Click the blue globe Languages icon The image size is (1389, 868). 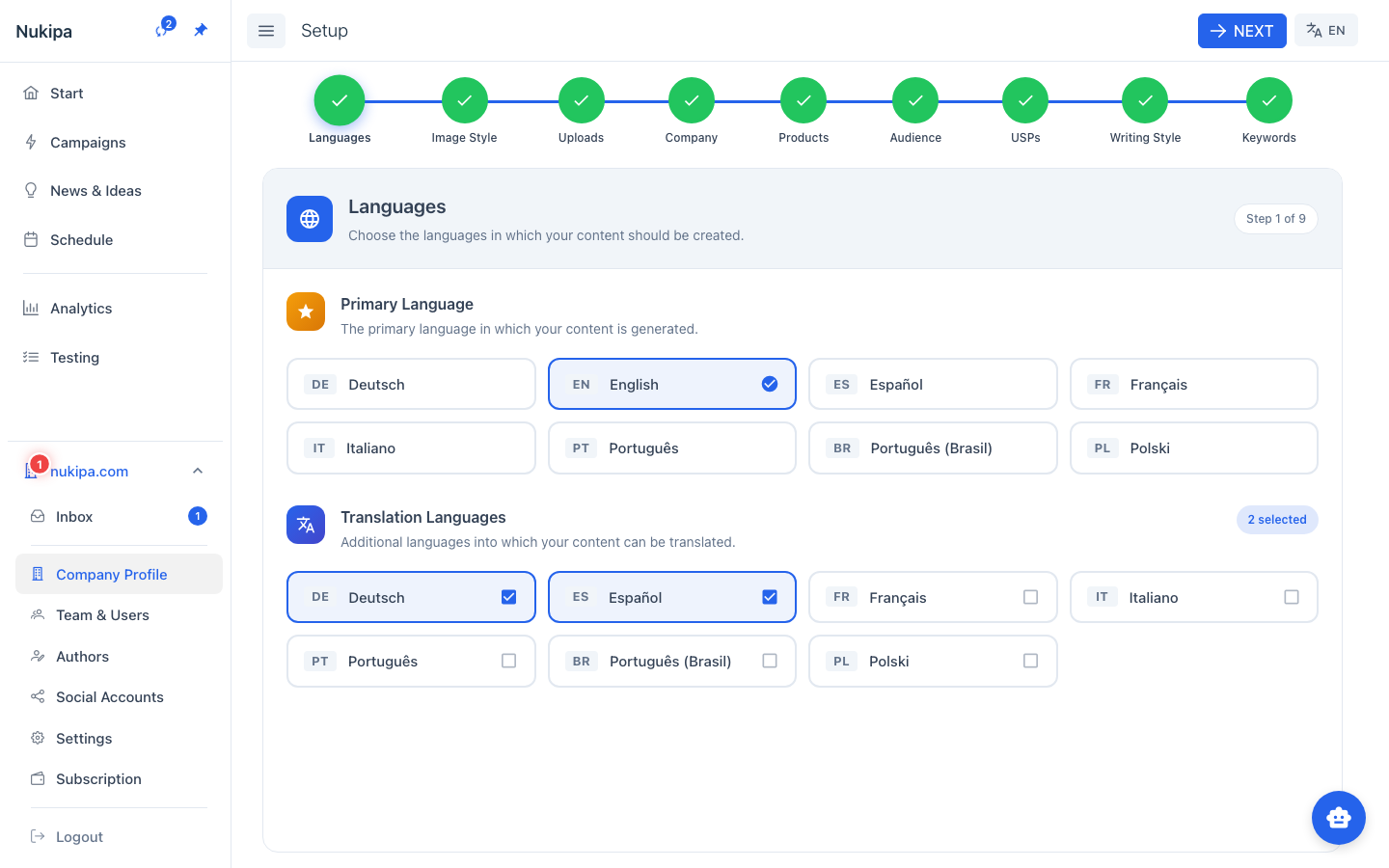click(310, 219)
